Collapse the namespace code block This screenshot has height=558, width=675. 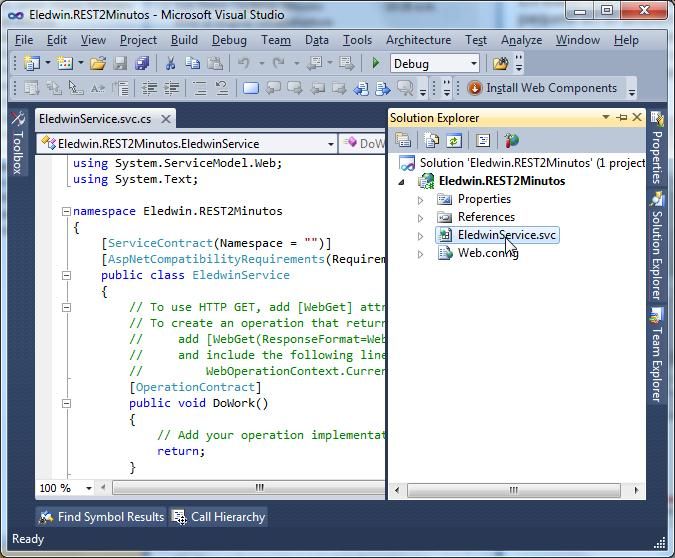pos(66,211)
